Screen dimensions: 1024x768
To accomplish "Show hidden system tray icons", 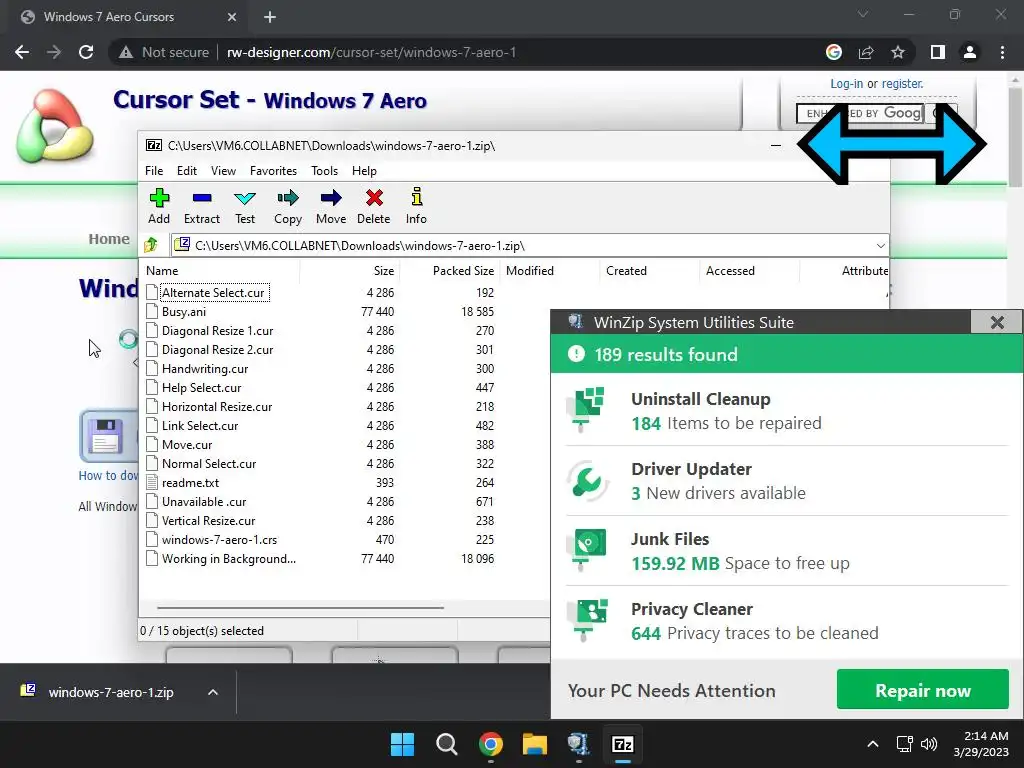I will pyautogui.click(x=872, y=744).
